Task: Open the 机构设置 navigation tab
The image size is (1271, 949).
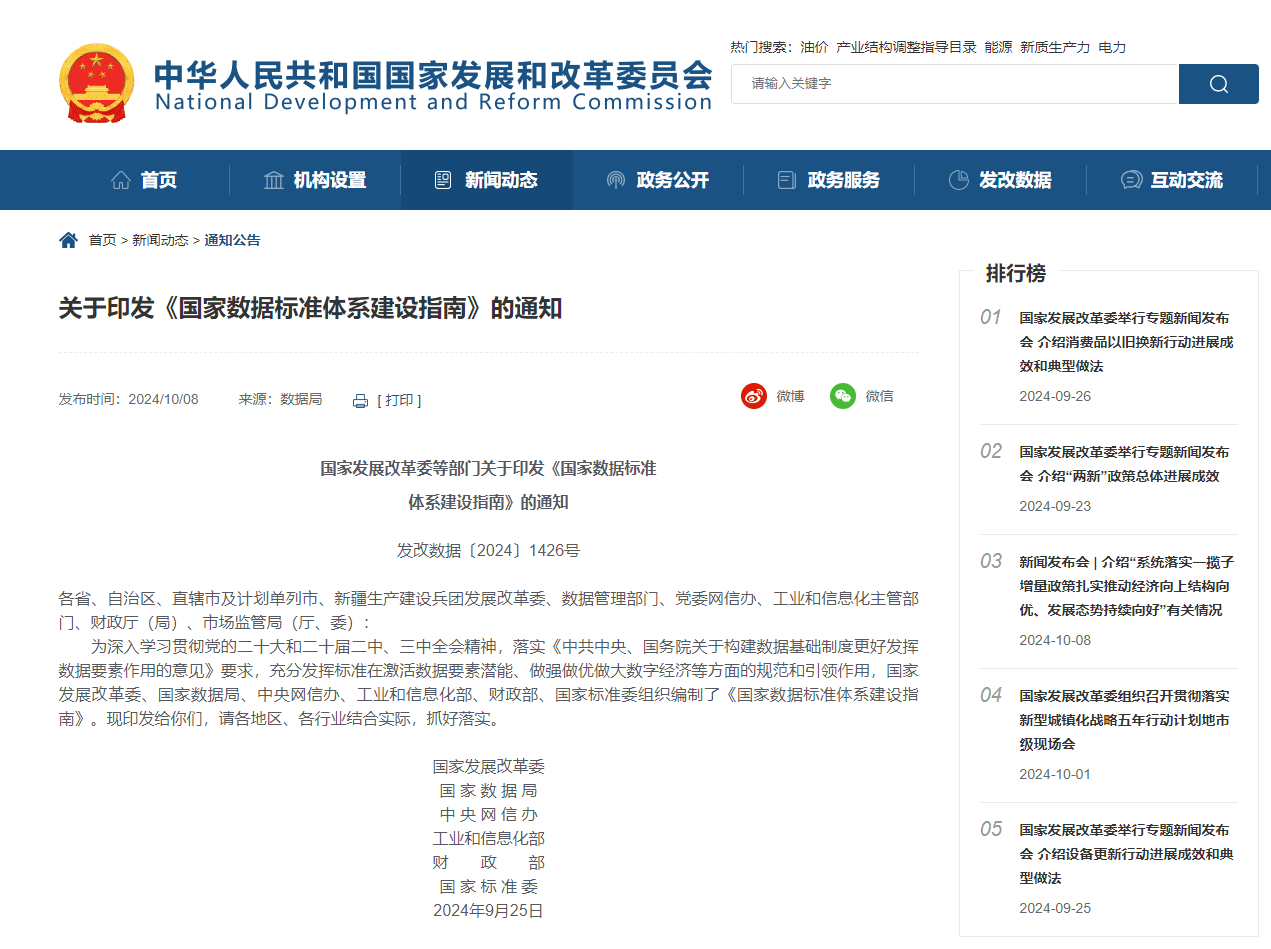Action: point(315,180)
